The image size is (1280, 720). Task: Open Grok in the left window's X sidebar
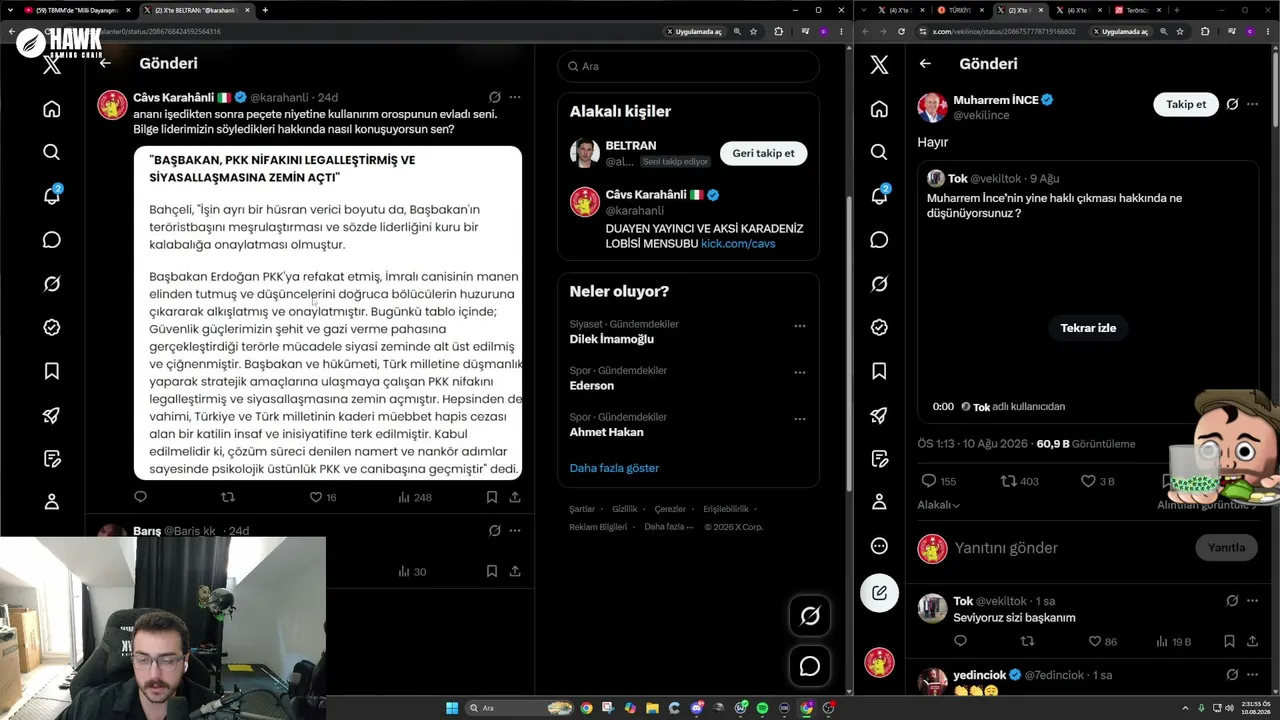[x=52, y=284]
